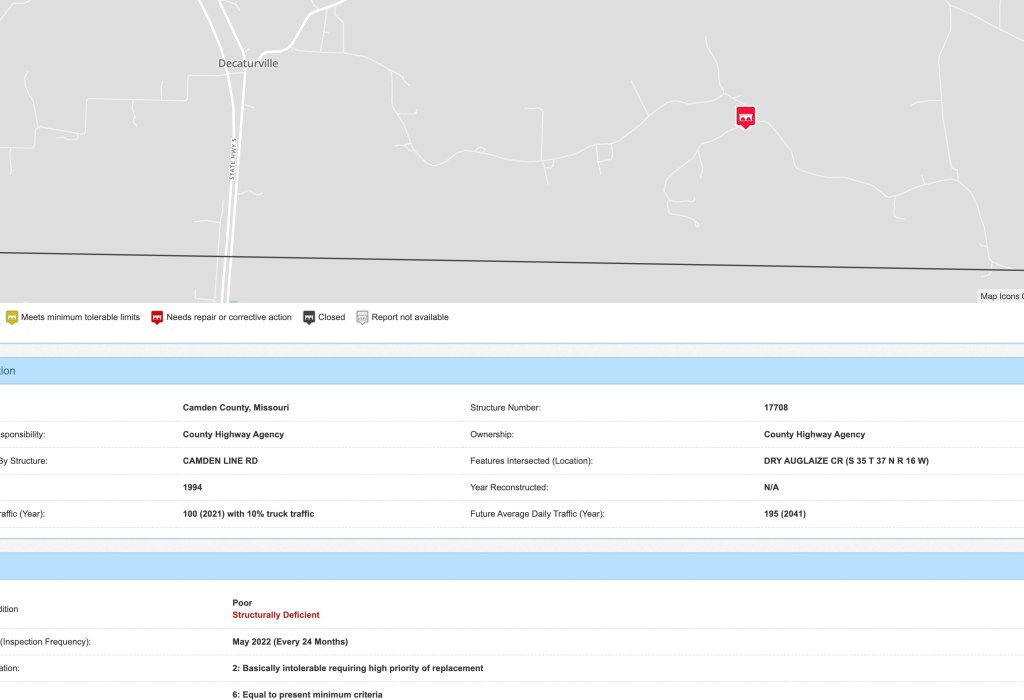Click the 'Needs repair or corrective action' legend text

click(x=229, y=317)
